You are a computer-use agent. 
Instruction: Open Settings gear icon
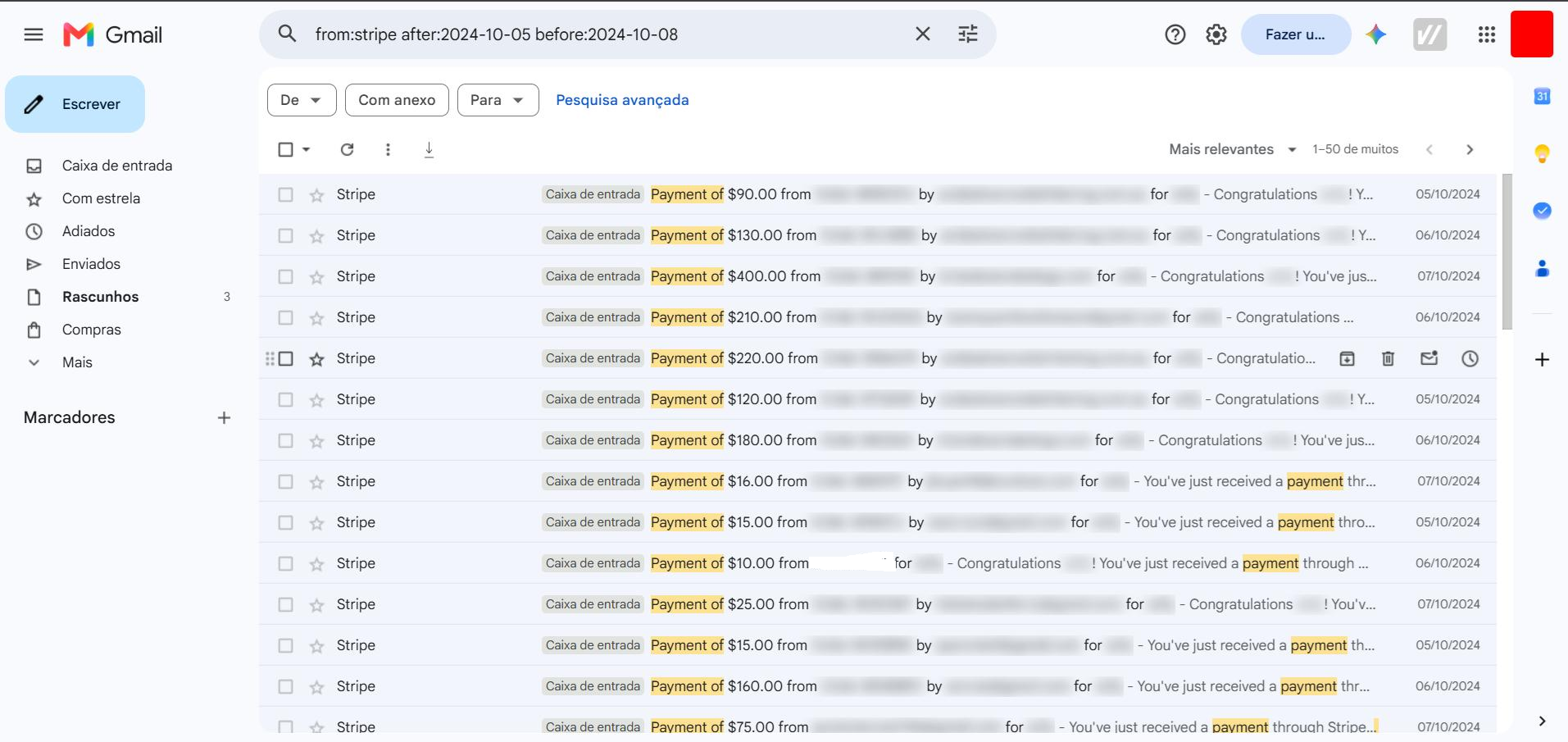1216,34
